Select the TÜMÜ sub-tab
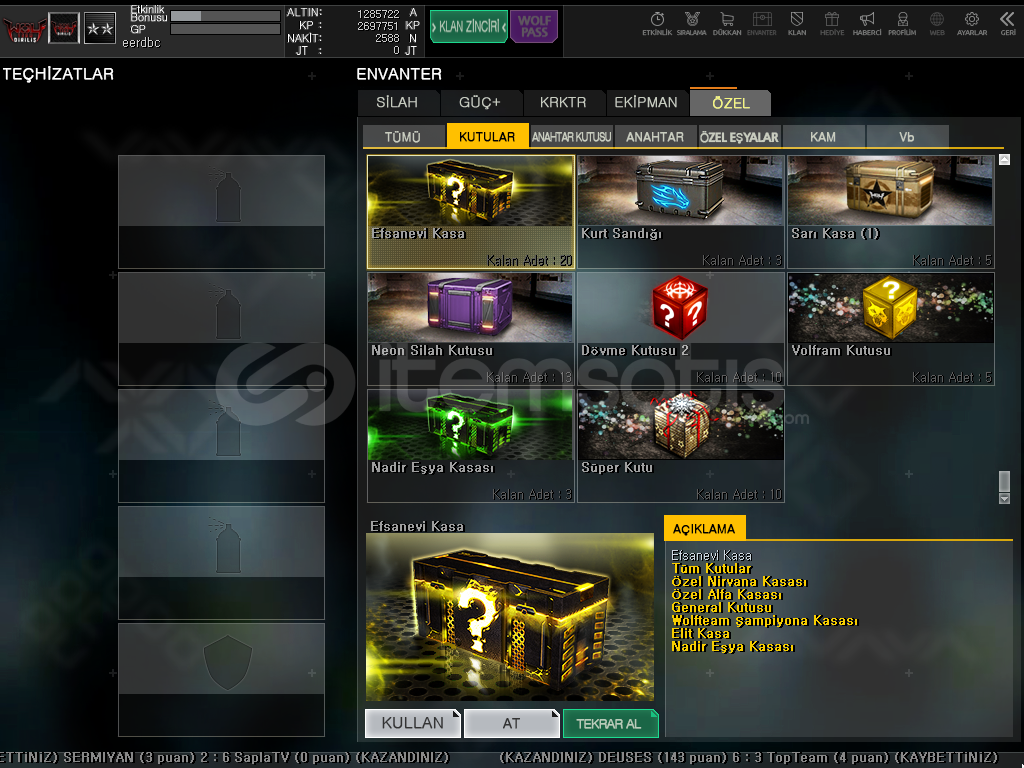The width and height of the screenshot is (1024, 768). tap(403, 136)
